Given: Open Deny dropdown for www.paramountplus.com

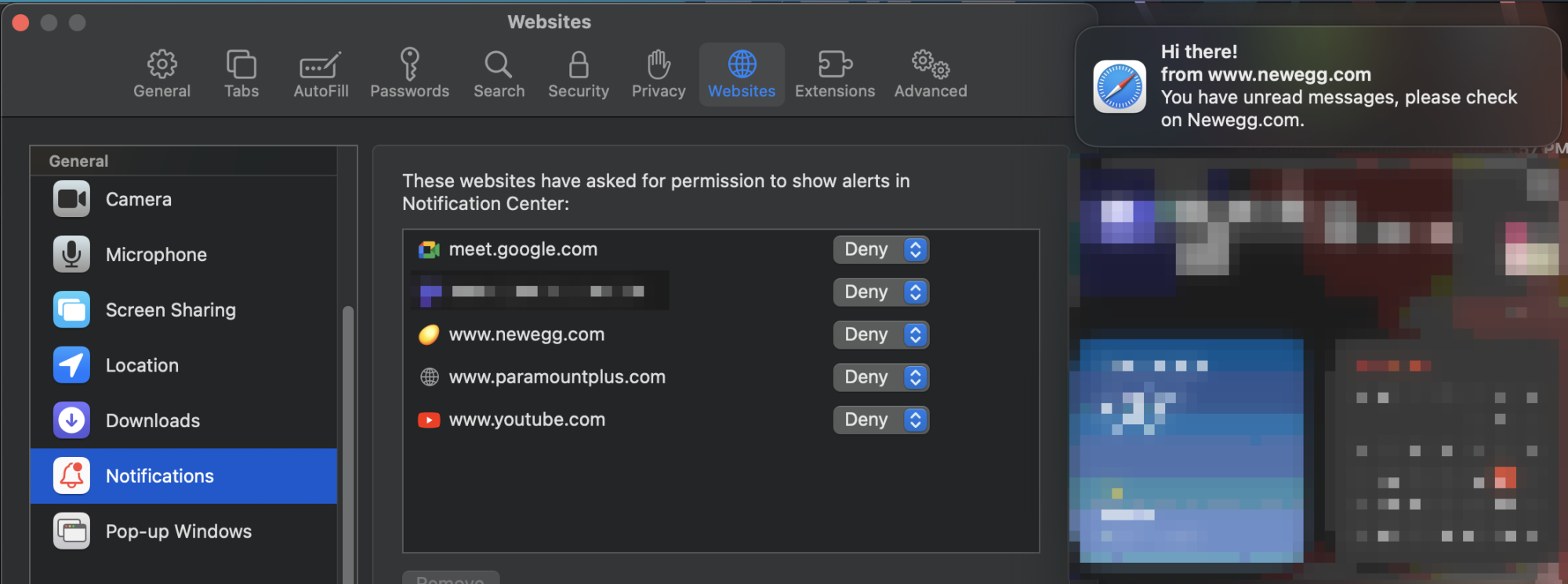Looking at the screenshot, I should click(x=881, y=377).
